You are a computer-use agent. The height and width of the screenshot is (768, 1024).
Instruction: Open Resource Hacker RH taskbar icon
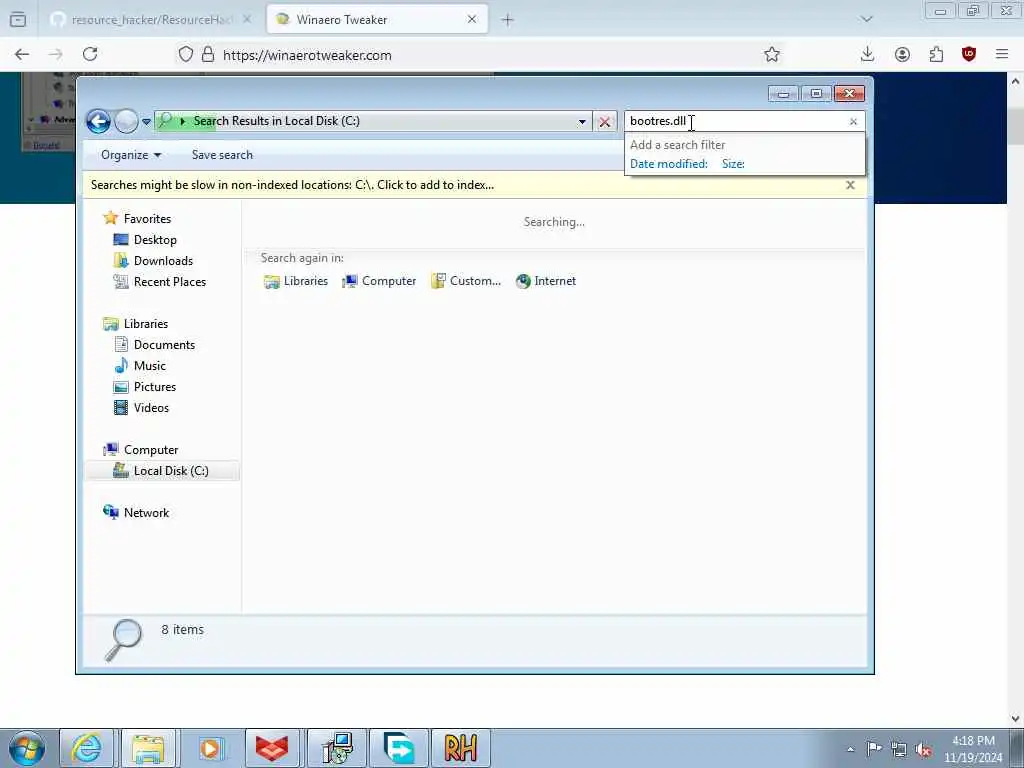[460, 748]
